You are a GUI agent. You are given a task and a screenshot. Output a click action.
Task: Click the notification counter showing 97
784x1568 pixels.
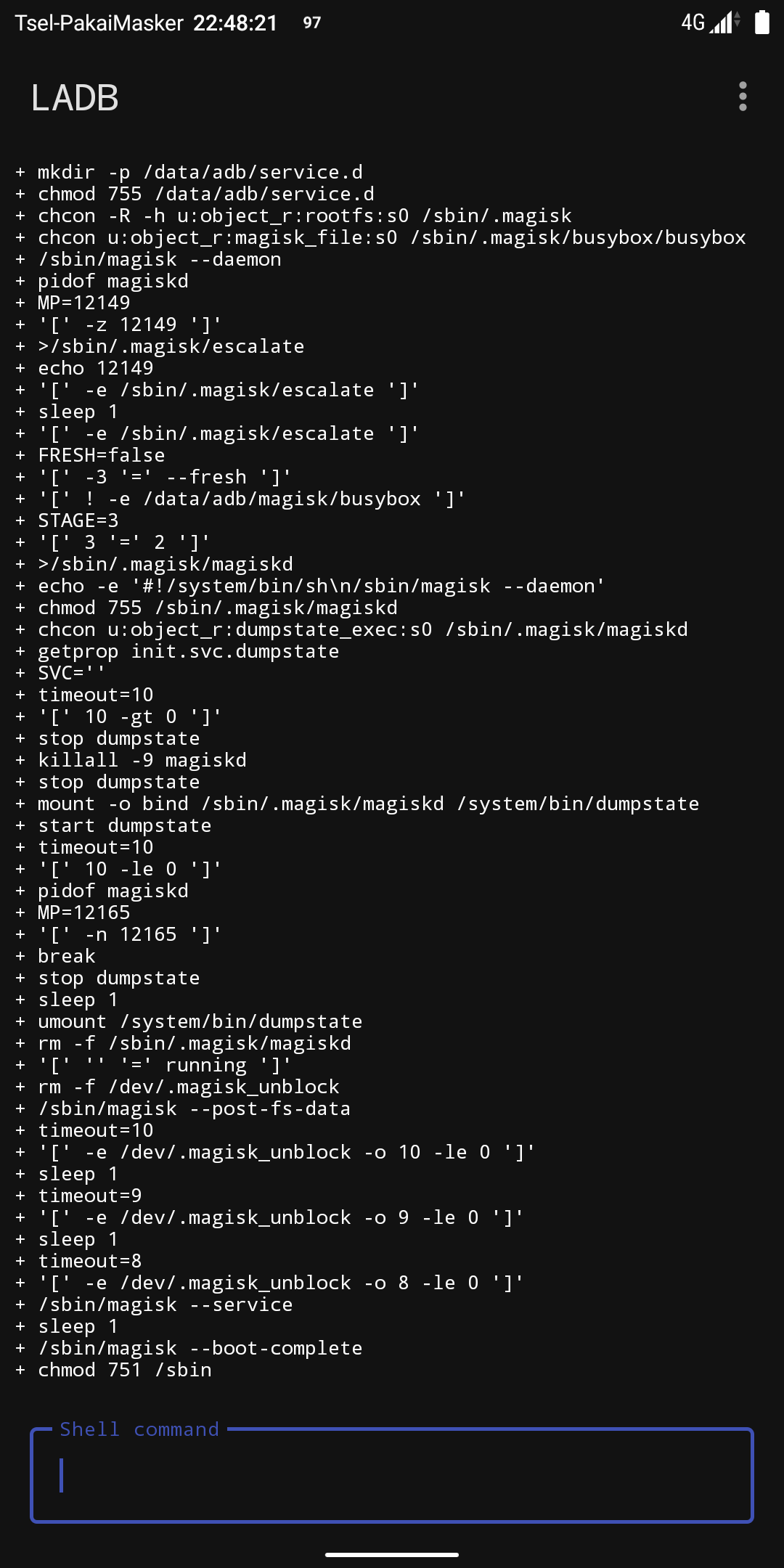click(311, 24)
